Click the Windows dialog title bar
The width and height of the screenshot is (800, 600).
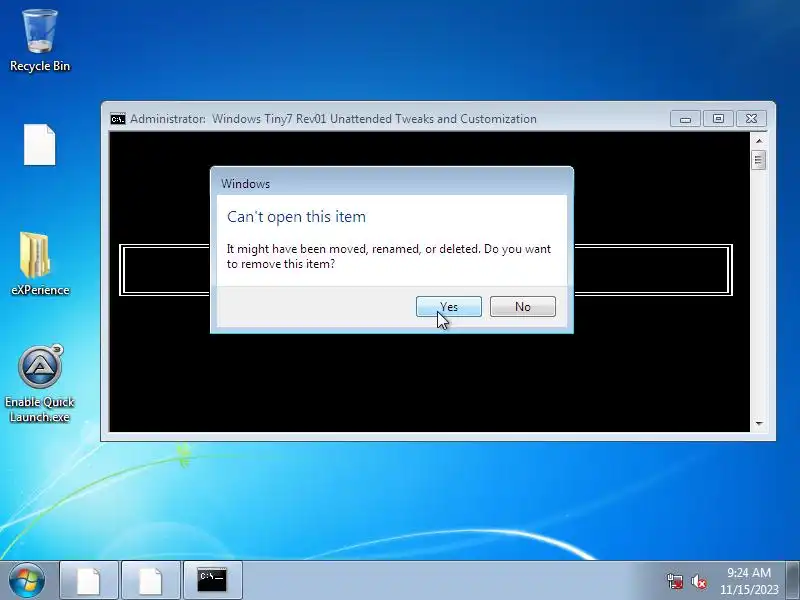(392, 183)
